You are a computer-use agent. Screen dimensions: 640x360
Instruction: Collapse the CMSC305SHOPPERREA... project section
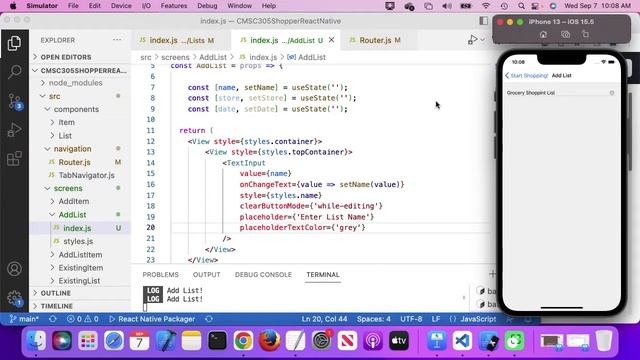pyautogui.click(x=80, y=71)
